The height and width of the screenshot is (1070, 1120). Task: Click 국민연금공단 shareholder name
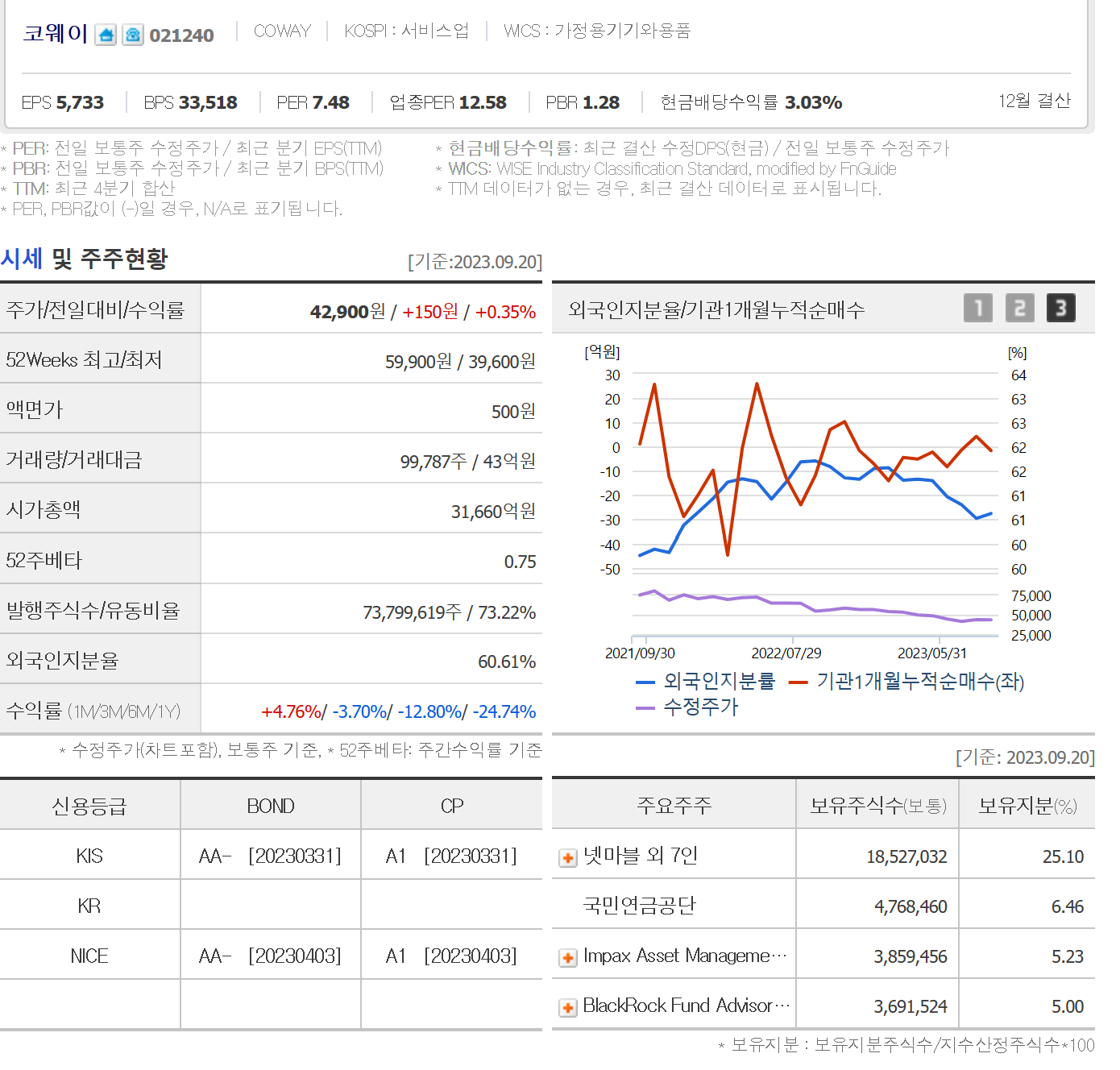pyautogui.click(x=639, y=906)
